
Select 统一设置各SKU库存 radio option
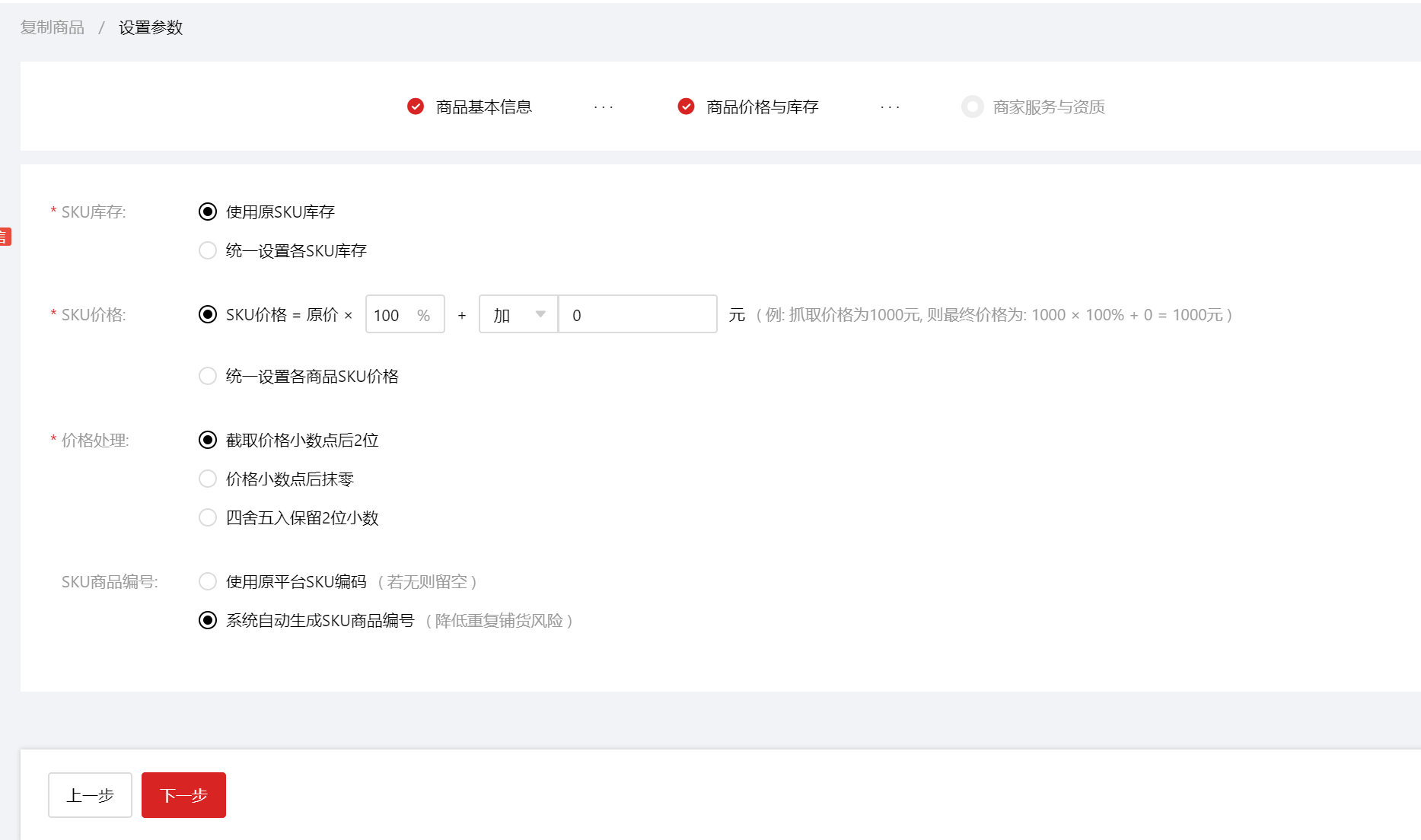coord(208,250)
